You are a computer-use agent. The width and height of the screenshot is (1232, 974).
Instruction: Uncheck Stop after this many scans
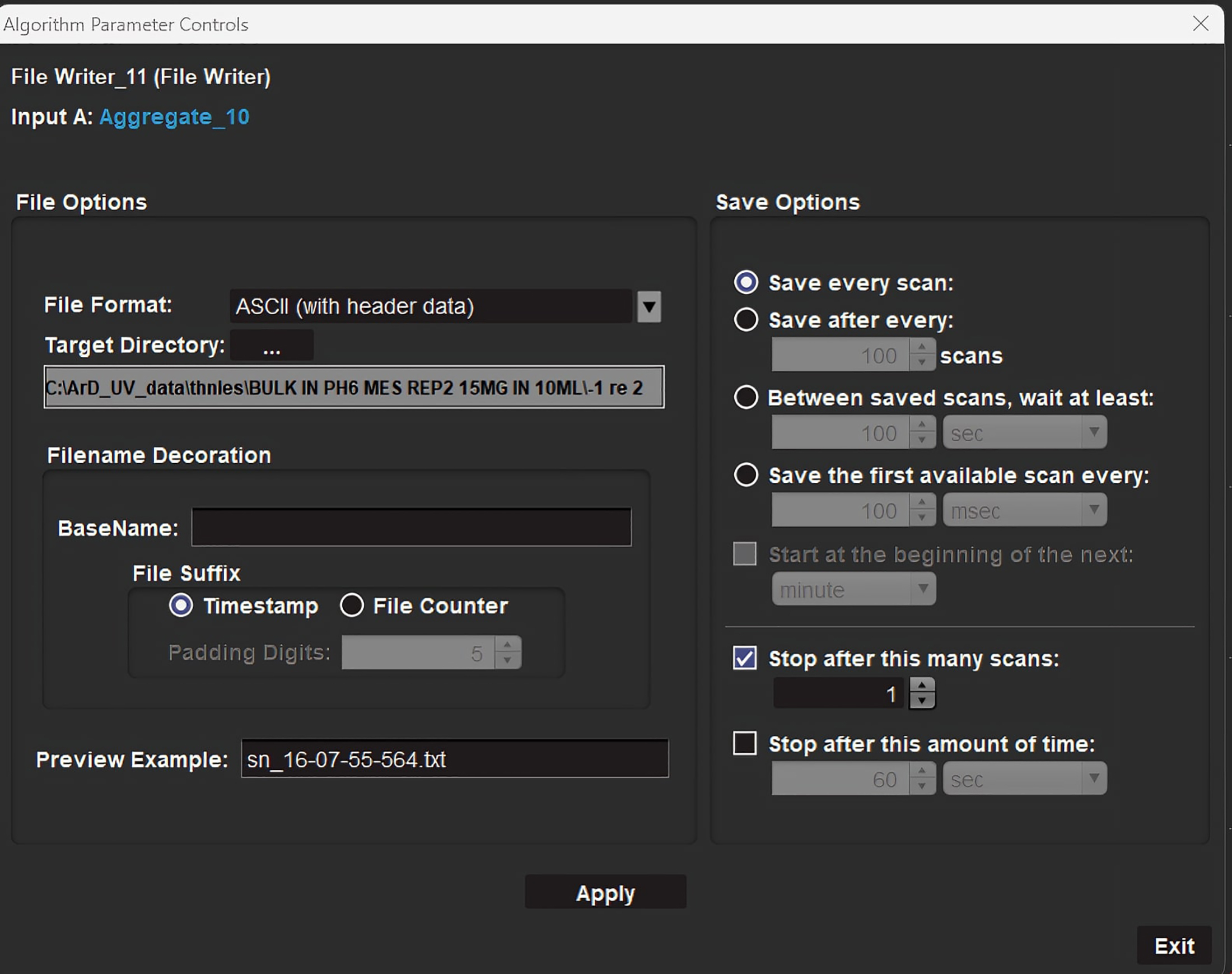pyautogui.click(x=745, y=658)
